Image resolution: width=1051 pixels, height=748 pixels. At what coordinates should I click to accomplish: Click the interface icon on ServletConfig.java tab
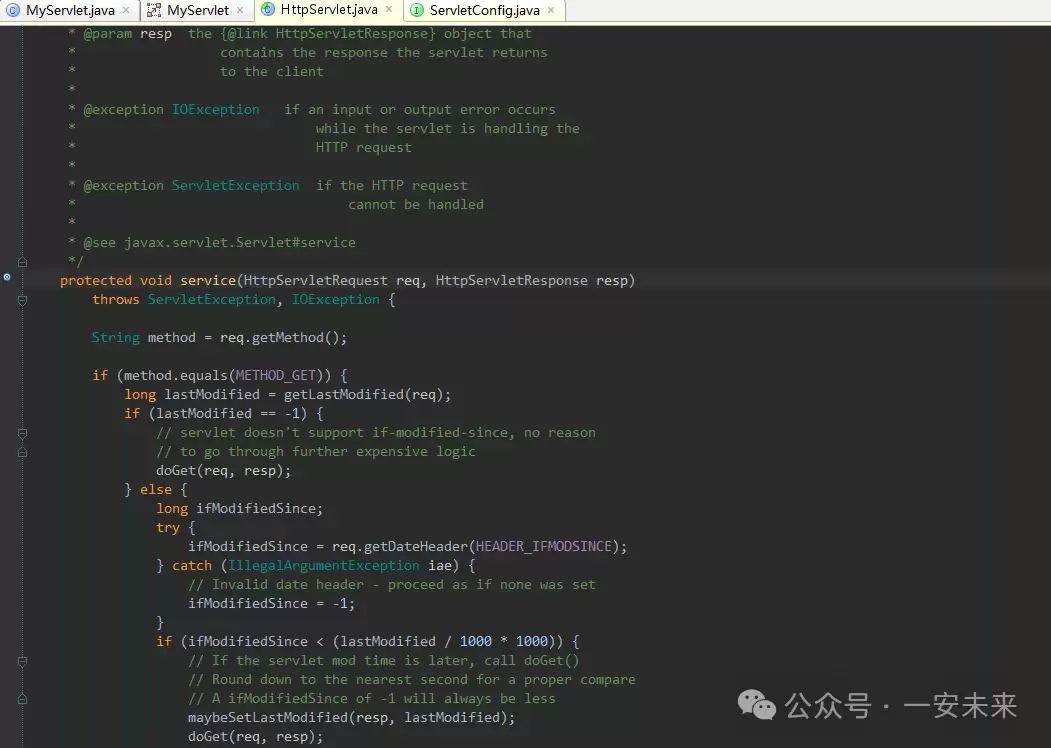coord(417,11)
